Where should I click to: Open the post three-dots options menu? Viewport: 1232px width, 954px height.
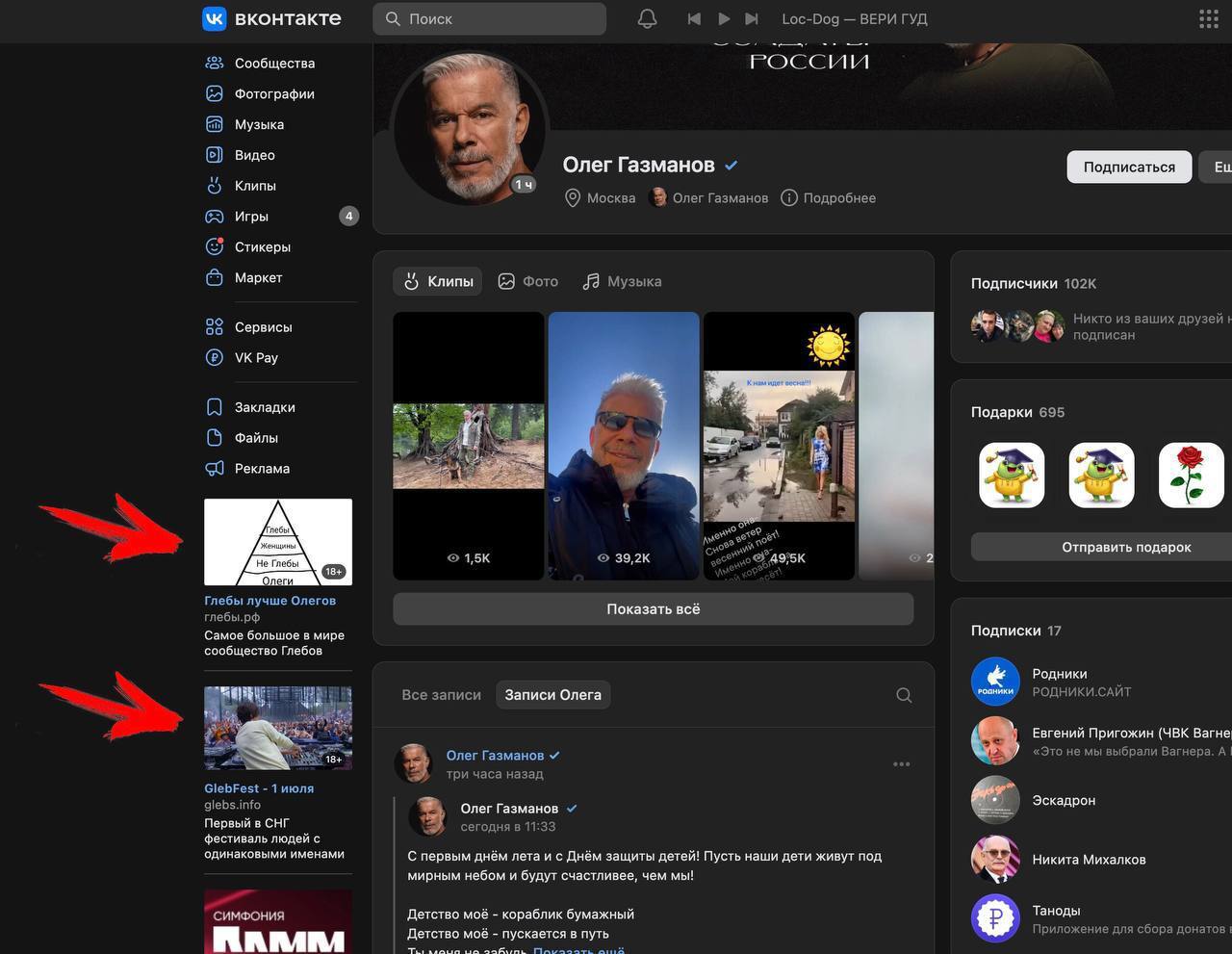pos(902,764)
